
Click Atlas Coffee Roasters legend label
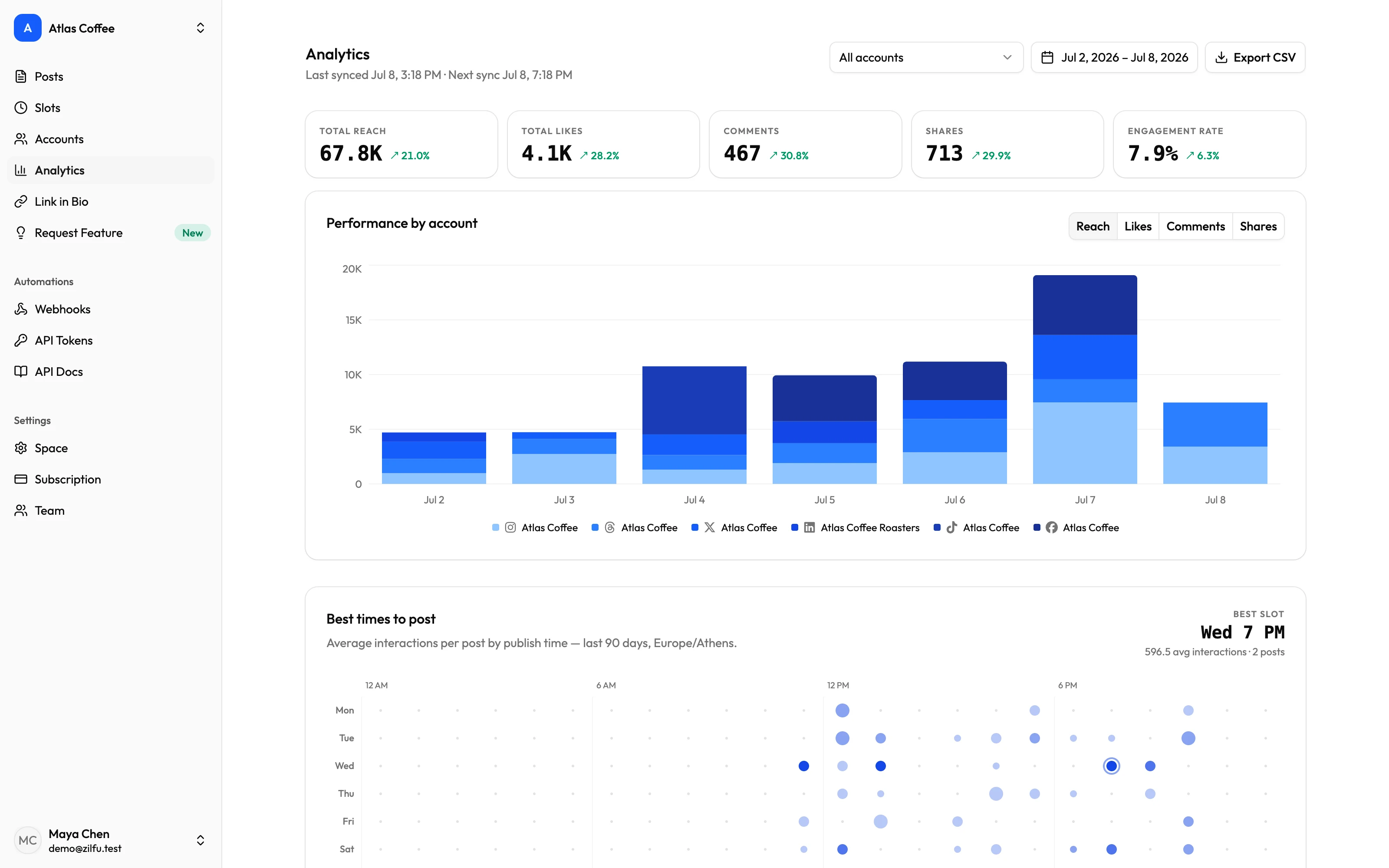(x=869, y=528)
